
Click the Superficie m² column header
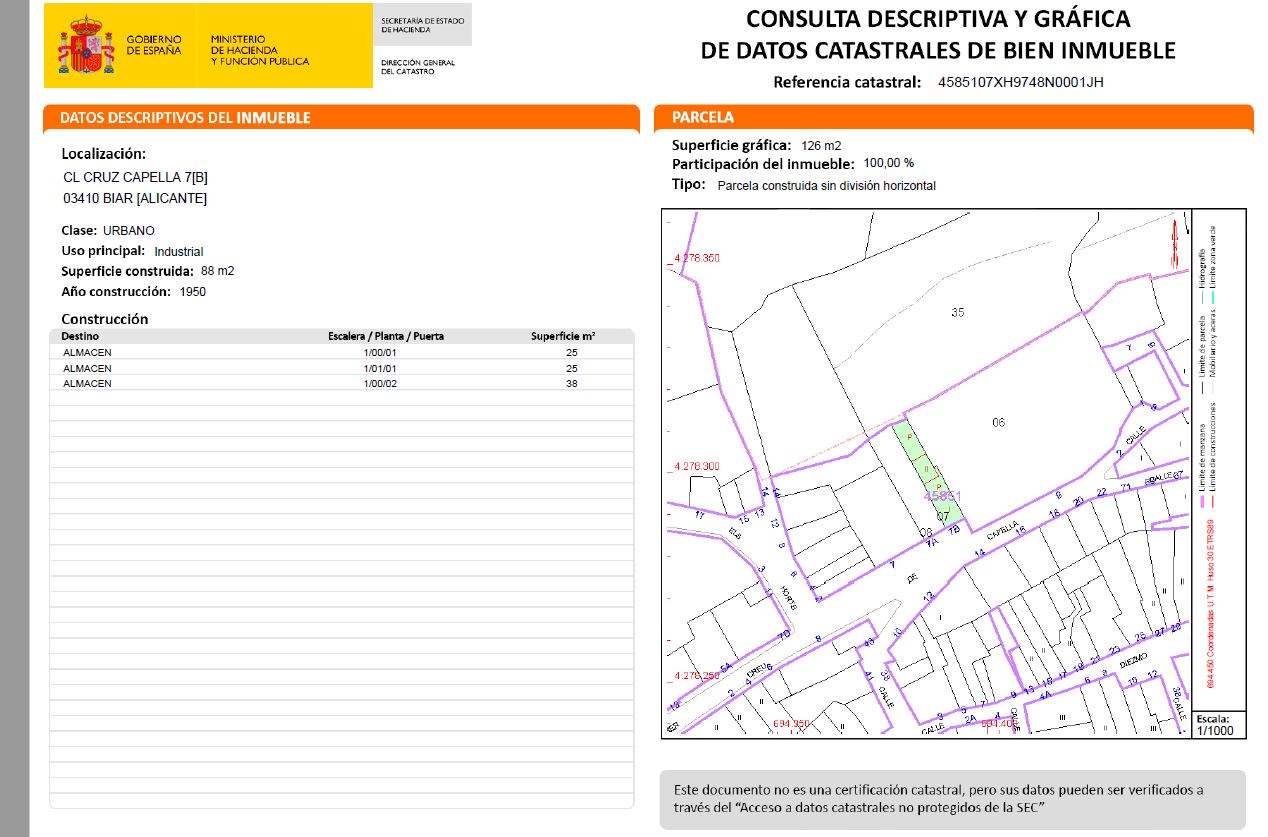(562, 336)
